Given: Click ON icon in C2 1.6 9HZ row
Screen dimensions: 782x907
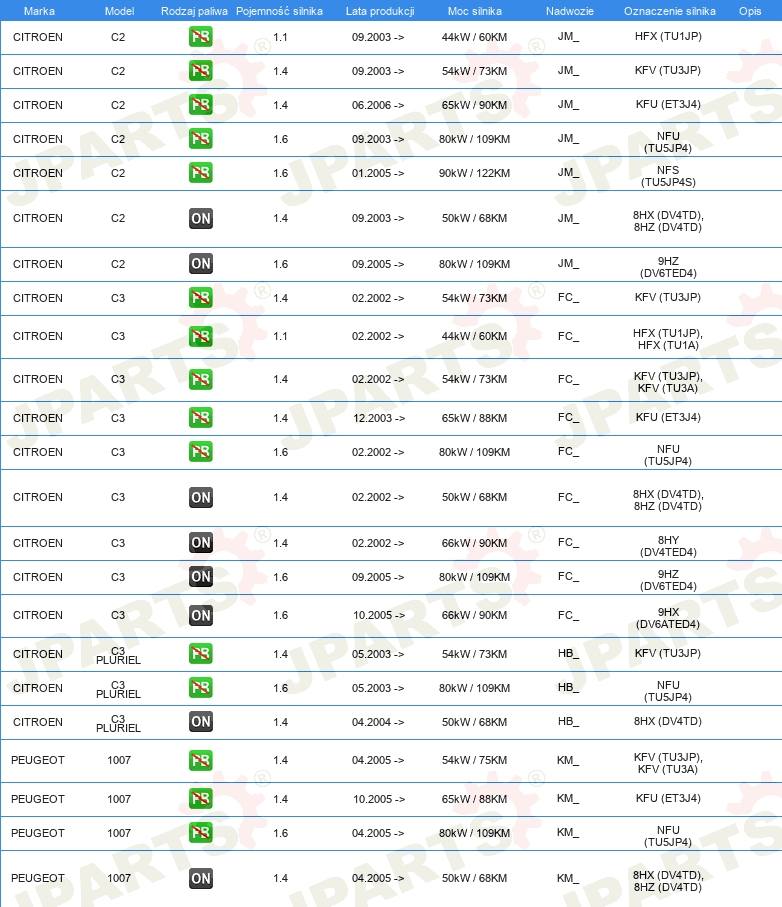Looking at the screenshot, I should 201,264.
